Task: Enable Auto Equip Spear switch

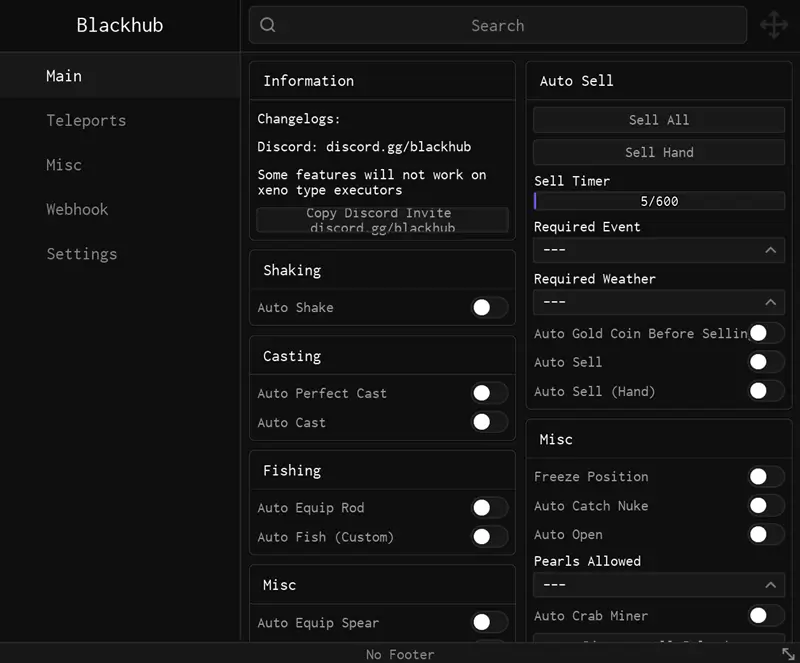Action: tap(489, 622)
